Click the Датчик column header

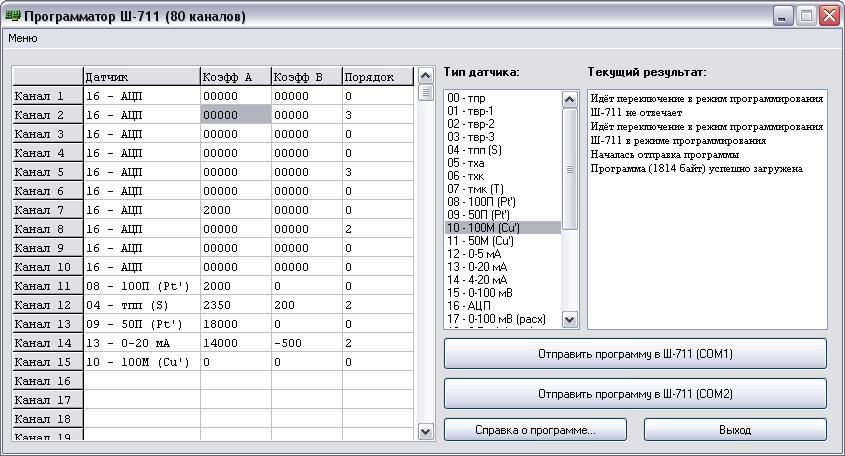[141, 77]
